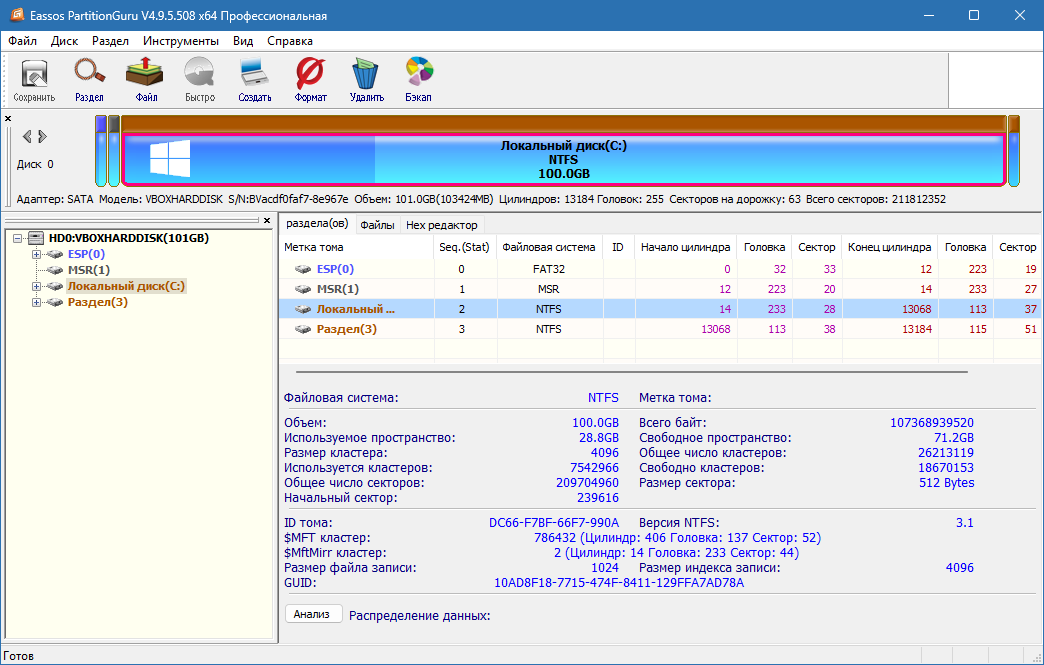Select MSR(1) in the disk tree

(x=89, y=270)
